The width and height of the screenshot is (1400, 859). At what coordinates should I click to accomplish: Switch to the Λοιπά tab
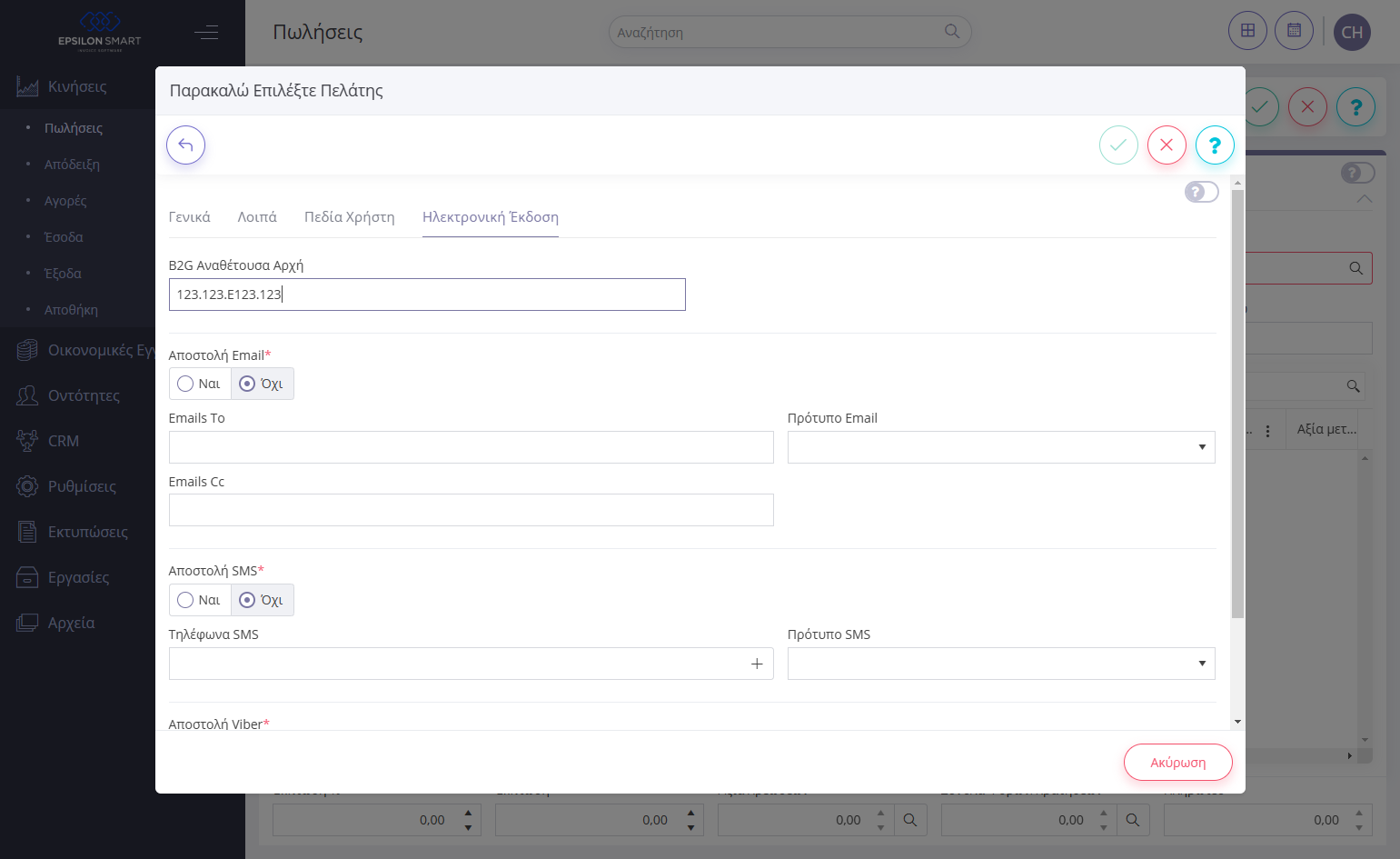pos(257,217)
